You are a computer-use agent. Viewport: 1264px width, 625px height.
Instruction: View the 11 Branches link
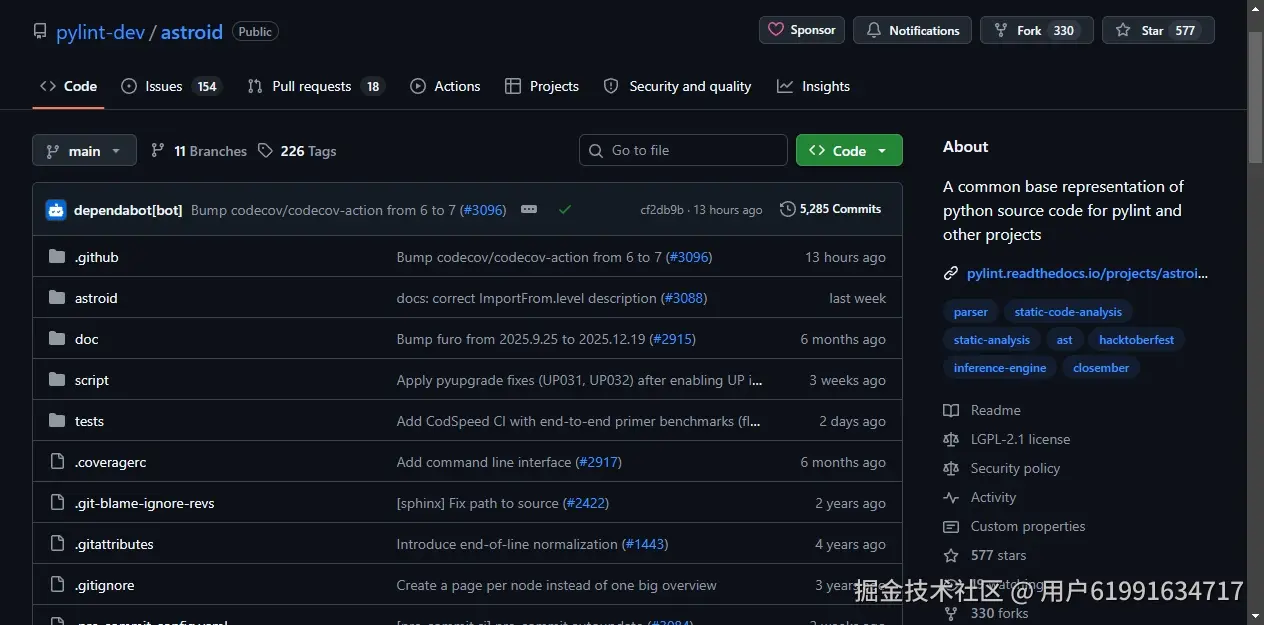tap(199, 150)
